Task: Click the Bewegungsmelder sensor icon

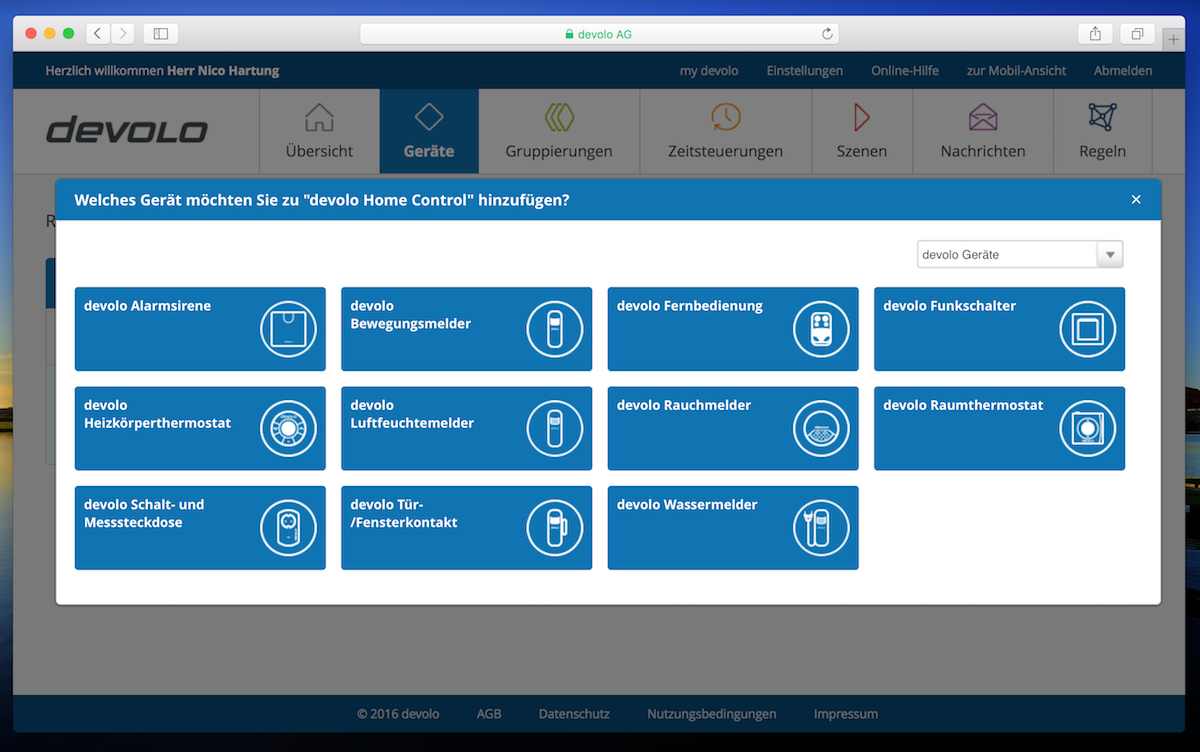Action: coord(555,329)
